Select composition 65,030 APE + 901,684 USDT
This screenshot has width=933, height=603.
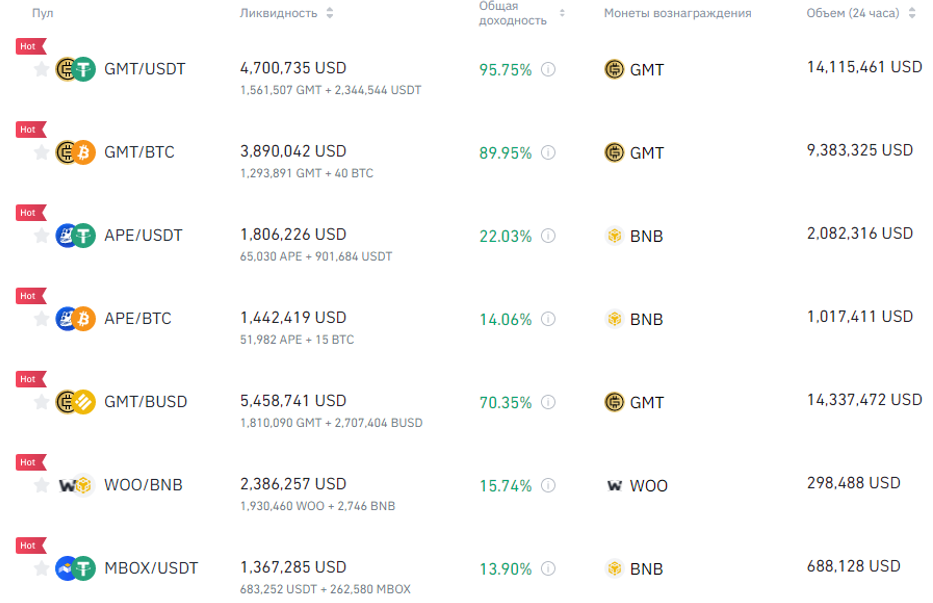tap(316, 257)
